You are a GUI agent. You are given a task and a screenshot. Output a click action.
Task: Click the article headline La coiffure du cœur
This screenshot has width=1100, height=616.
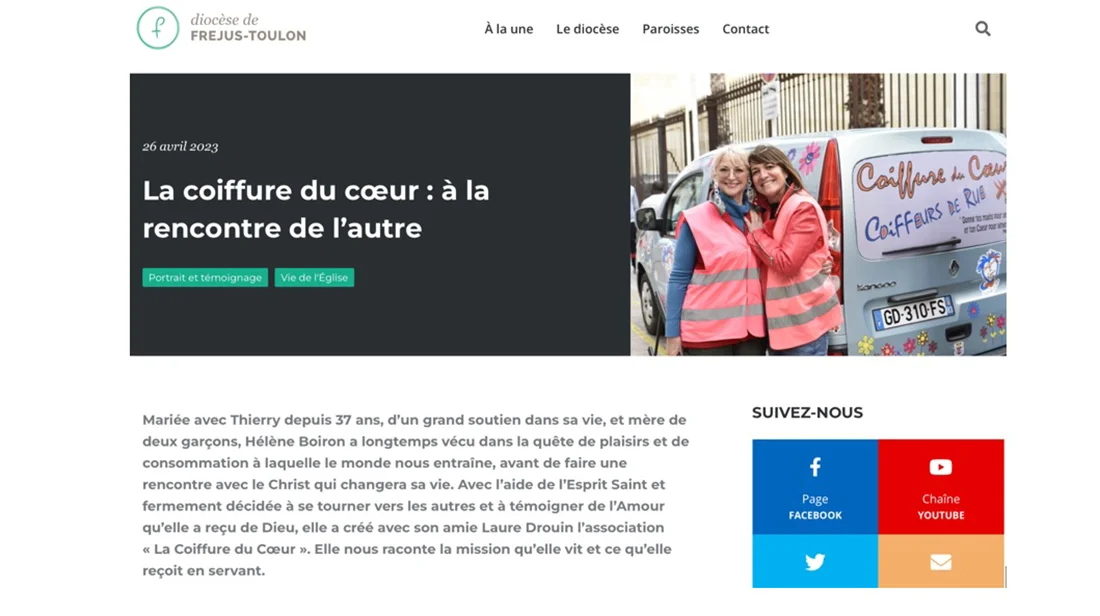pyautogui.click(x=316, y=209)
